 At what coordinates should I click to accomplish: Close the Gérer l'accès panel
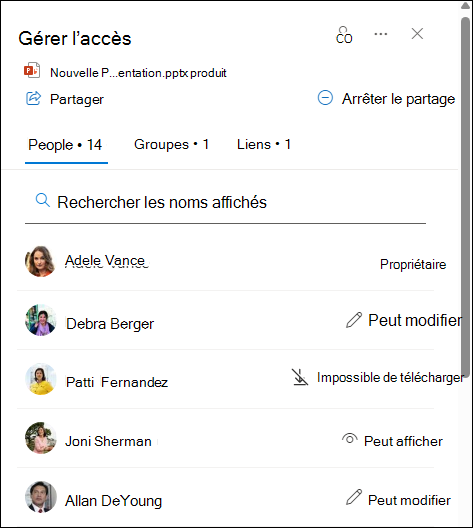pos(417,34)
